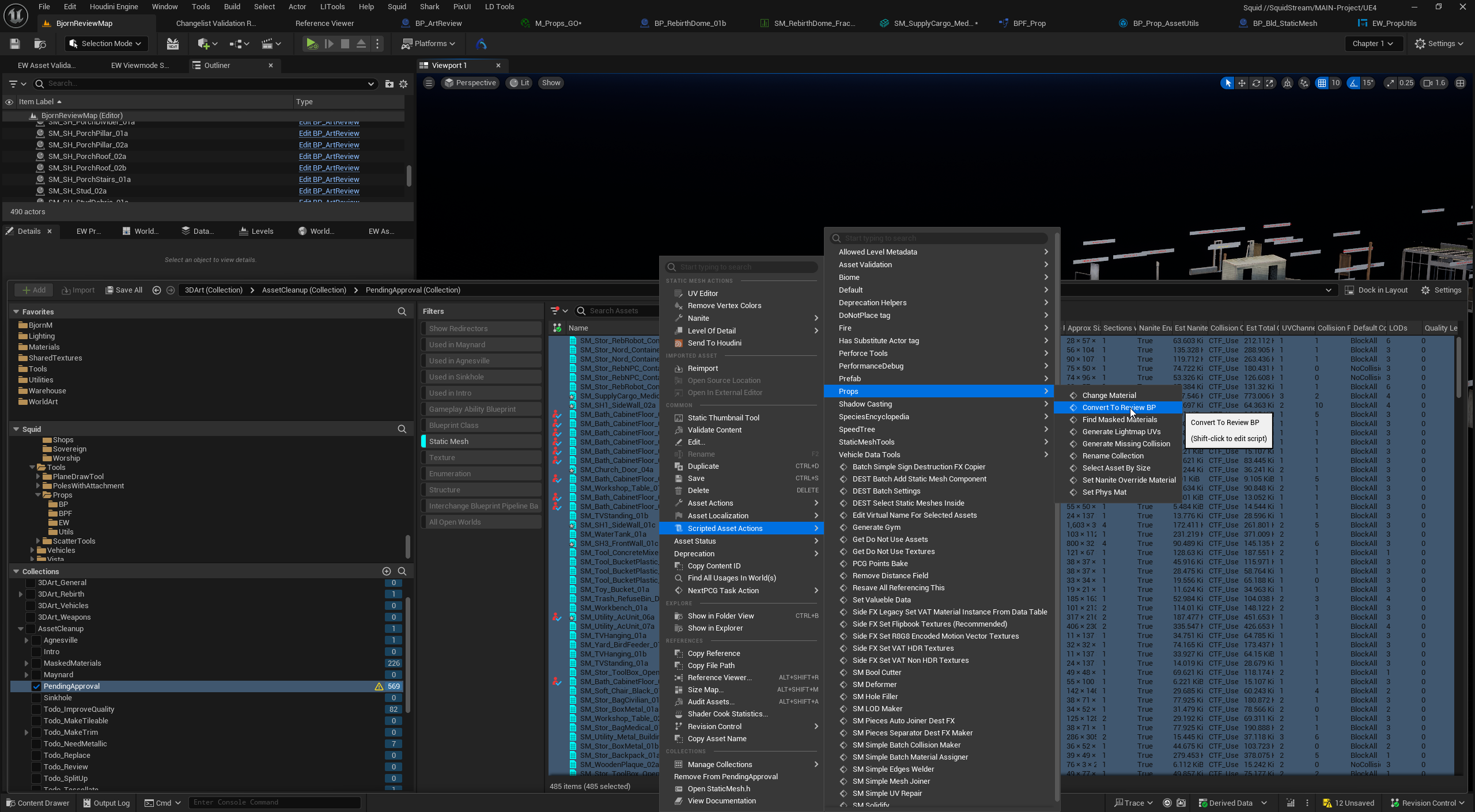Collapse the Favorites section
1475x812 pixels.
(x=16, y=312)
